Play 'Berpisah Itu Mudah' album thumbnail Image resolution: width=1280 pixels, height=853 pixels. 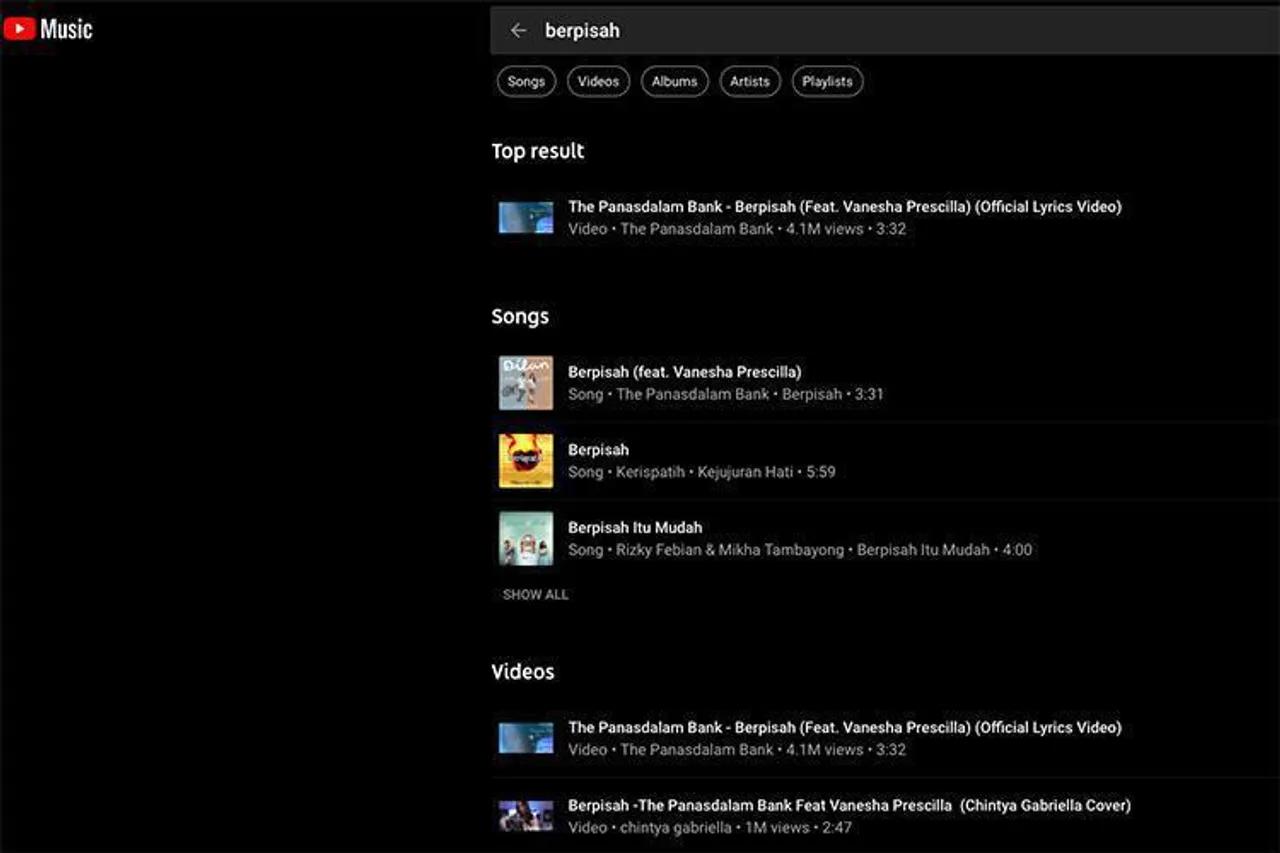coord(526,539)
